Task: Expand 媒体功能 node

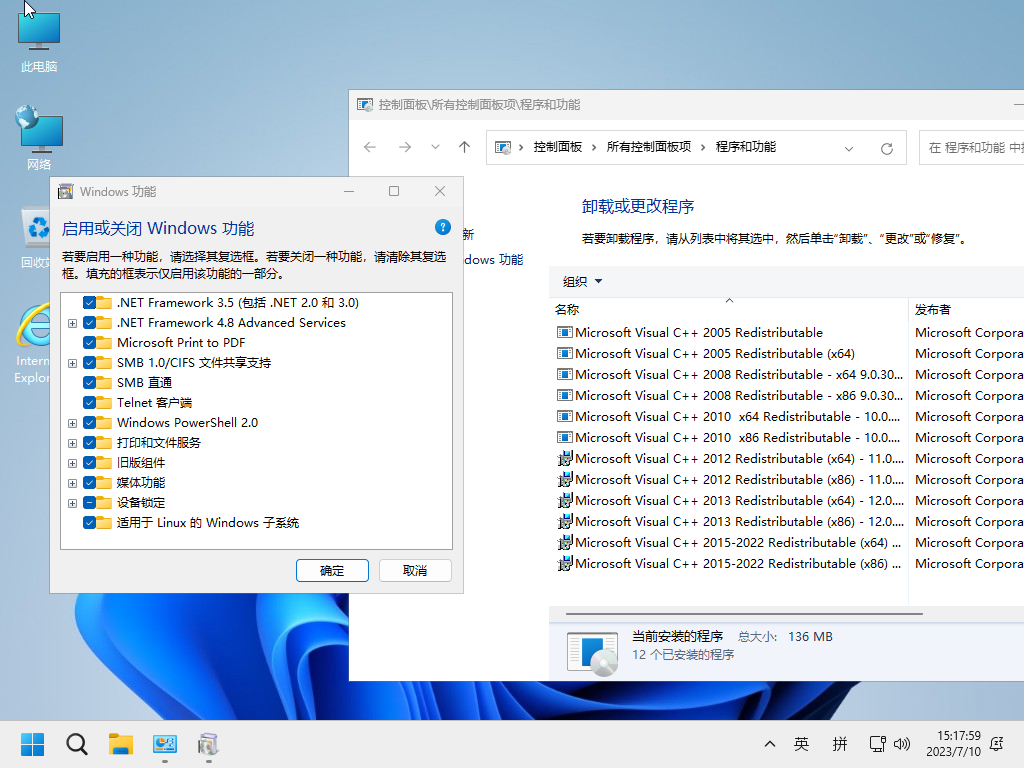Action: tap(72, 483)
